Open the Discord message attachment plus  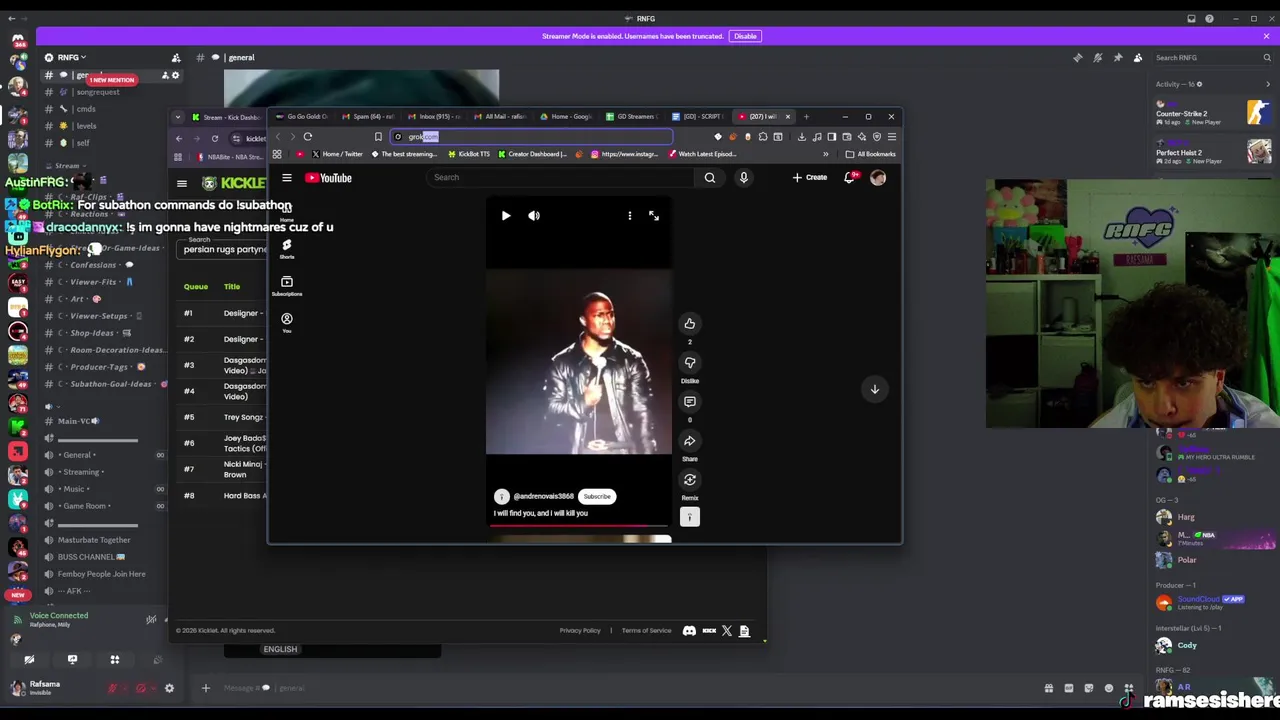pos(205,688)
